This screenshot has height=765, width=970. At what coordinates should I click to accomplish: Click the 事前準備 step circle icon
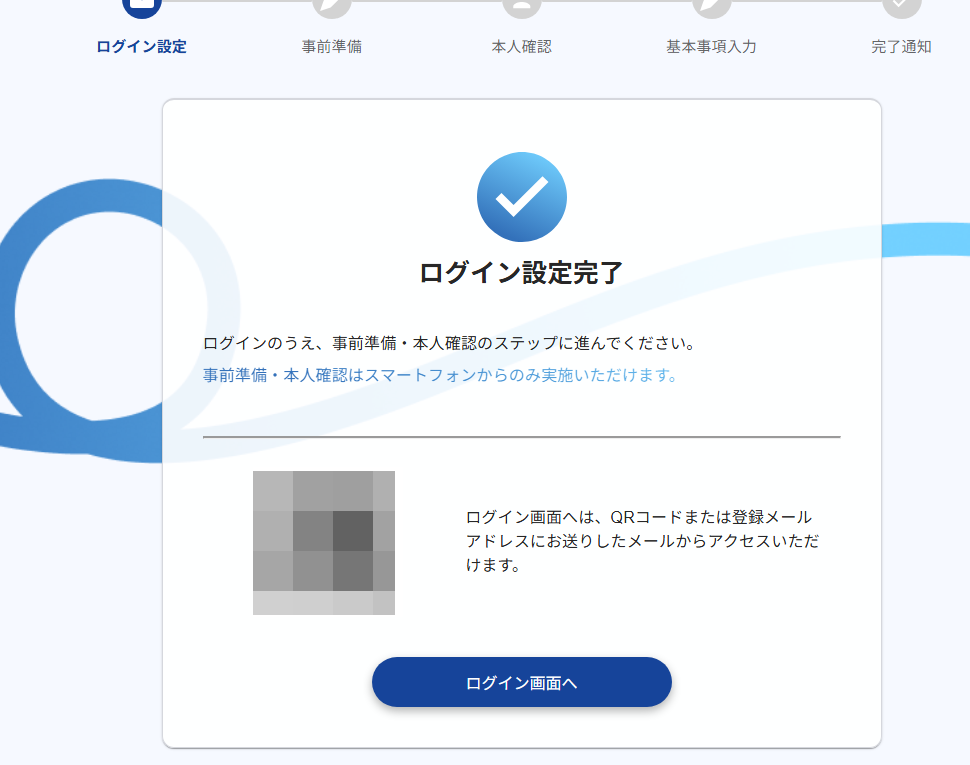point(332,6)
